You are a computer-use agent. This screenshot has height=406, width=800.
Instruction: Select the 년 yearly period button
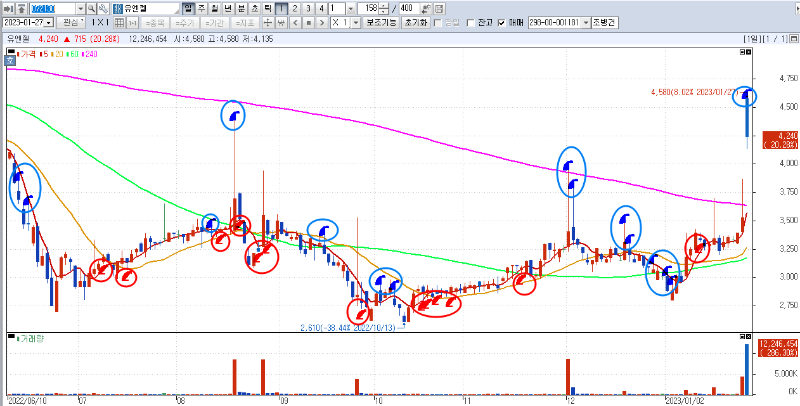pyautogui.click(x=228, y=9)
